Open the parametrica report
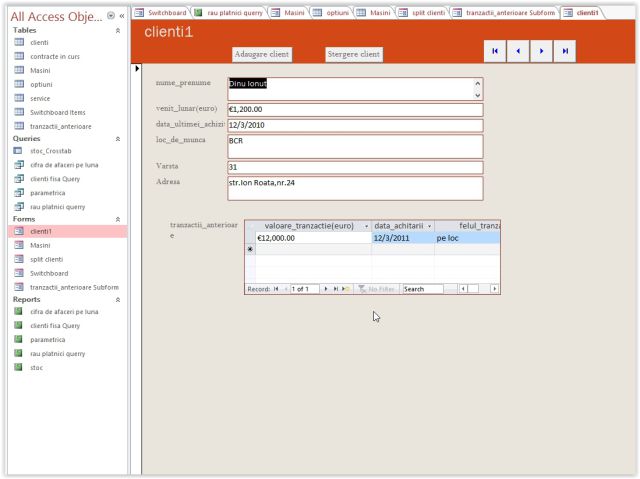The height and width of the screenshot is (479, 640). (x=47, y=339)
